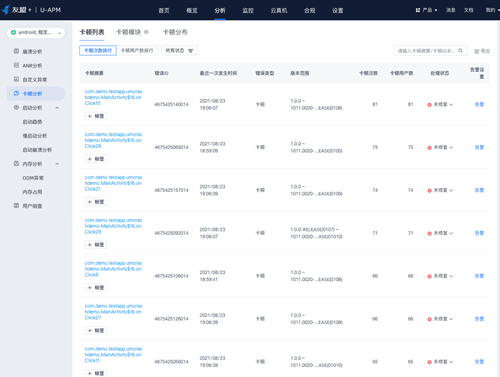Add 标签 to the Click10 row
500x377 pixels.
(x=96, y=116)
